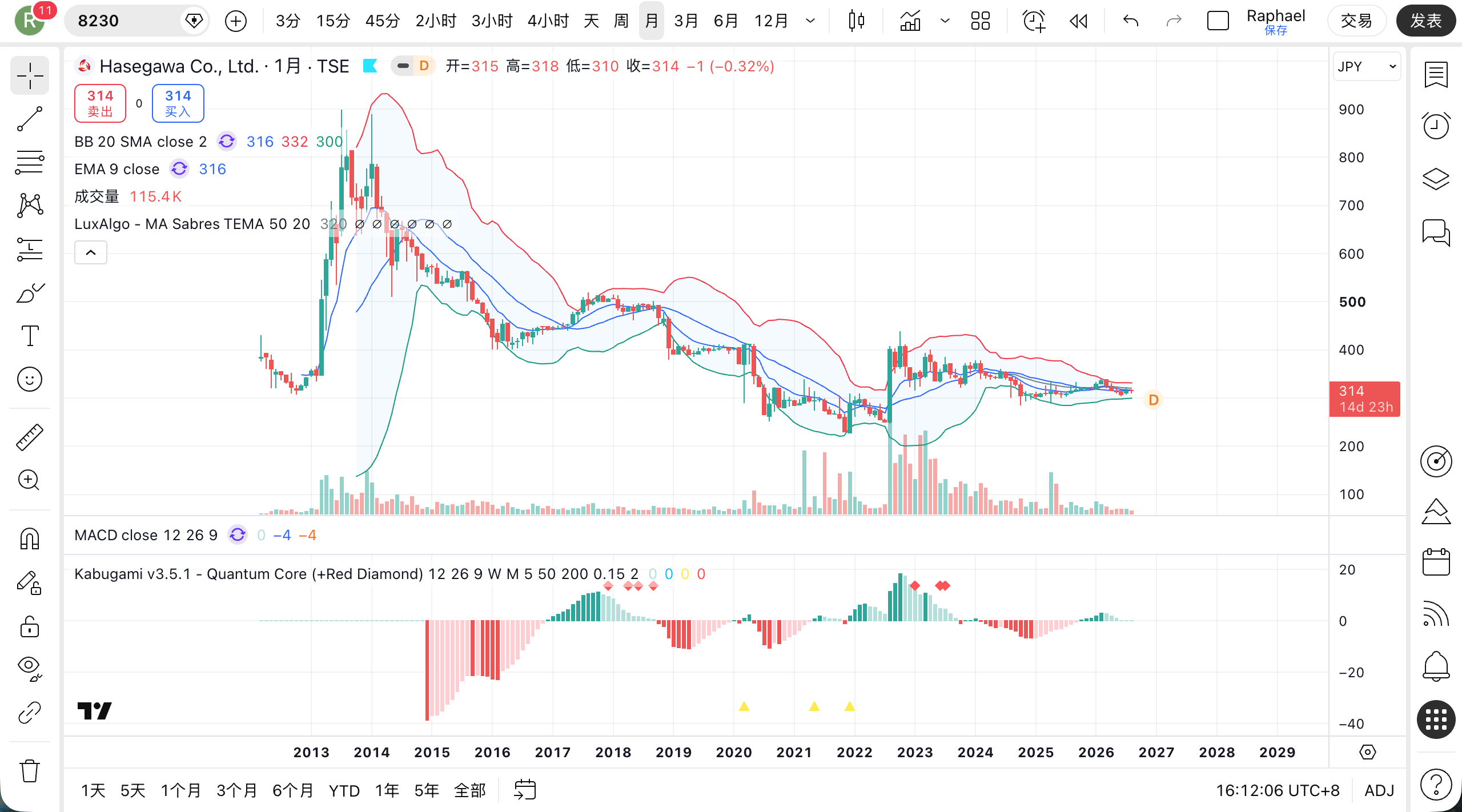Select the EMA 9 close indicator legend
Viewport: 1462px width, 812px height.
pos(117,169)
